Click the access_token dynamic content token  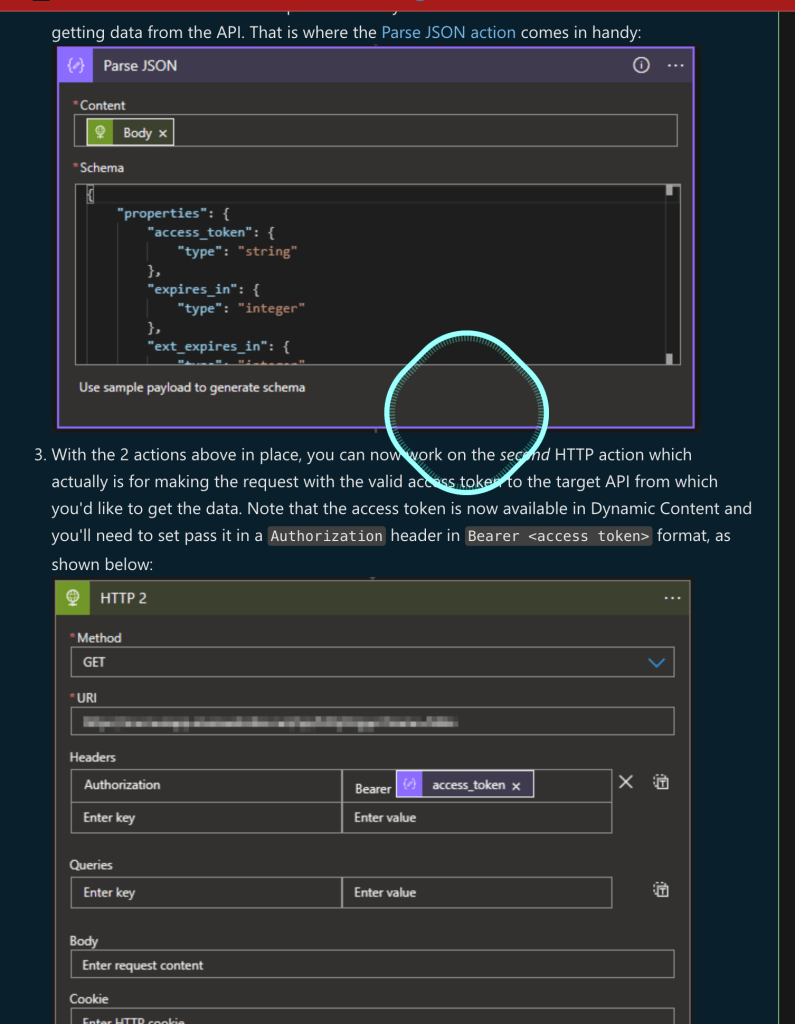(x=464, y=784)
